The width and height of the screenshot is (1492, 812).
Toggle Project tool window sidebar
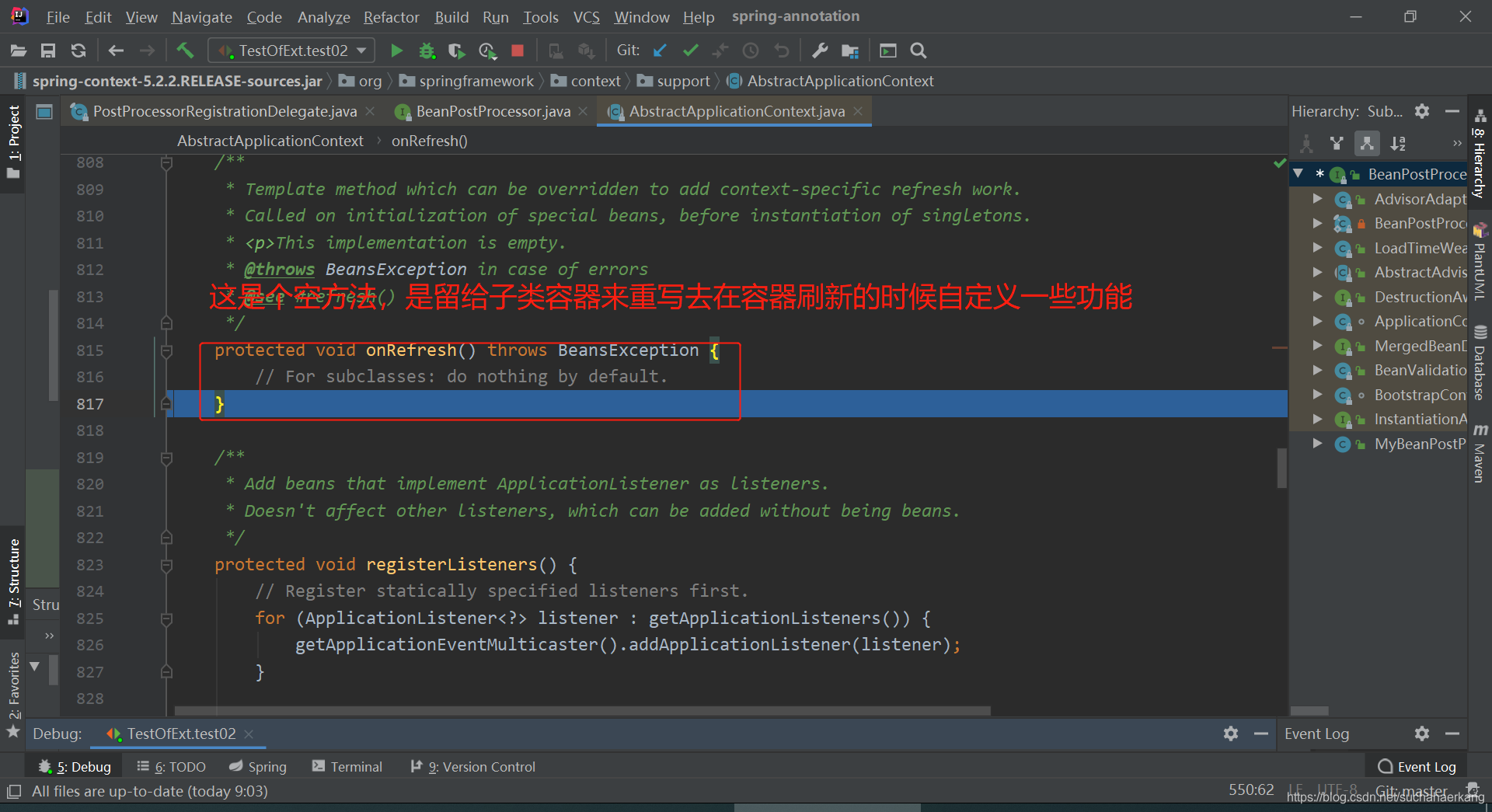point(13,143)
